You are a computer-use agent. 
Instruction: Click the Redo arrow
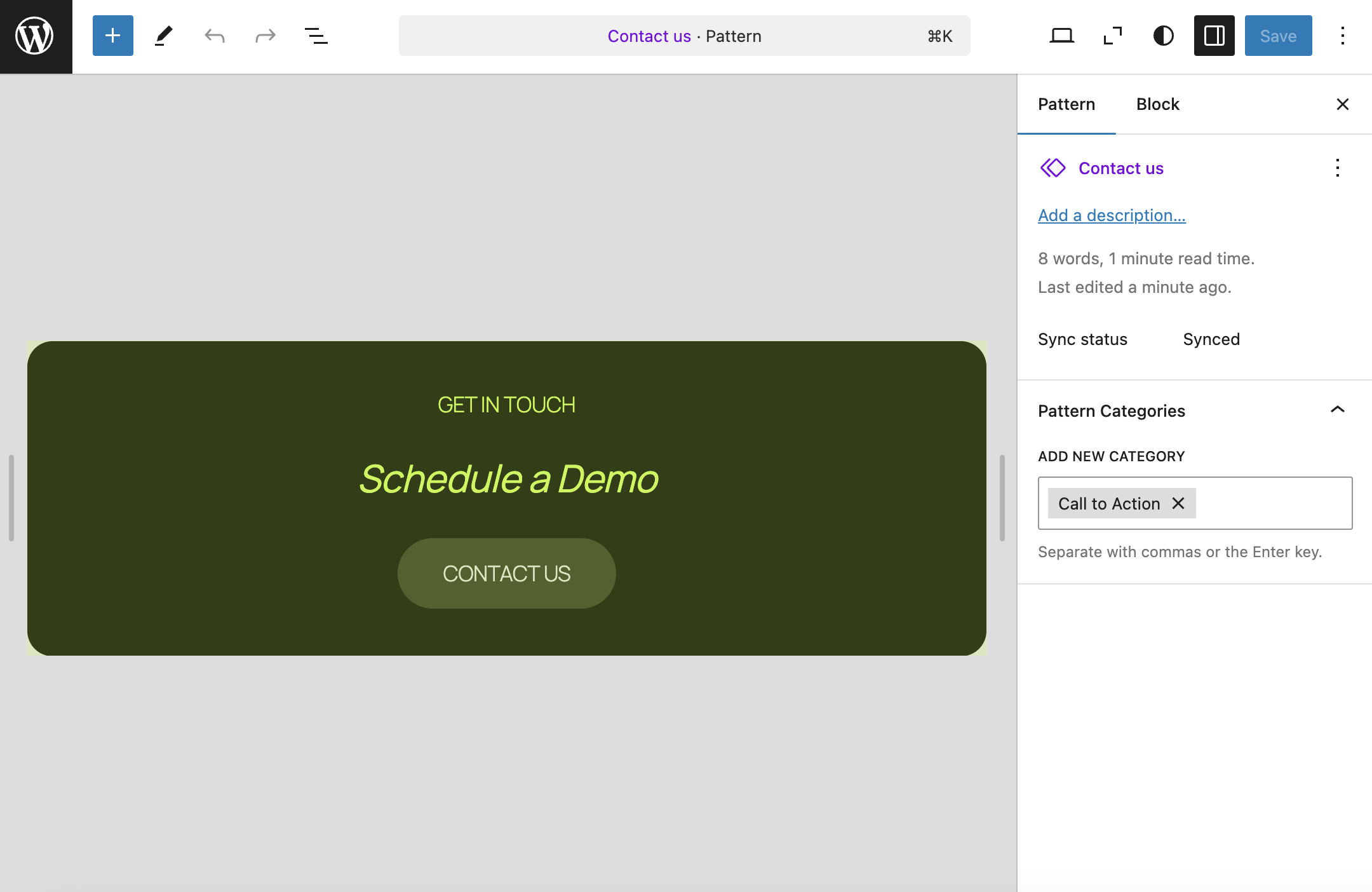[x=266, y=36]
